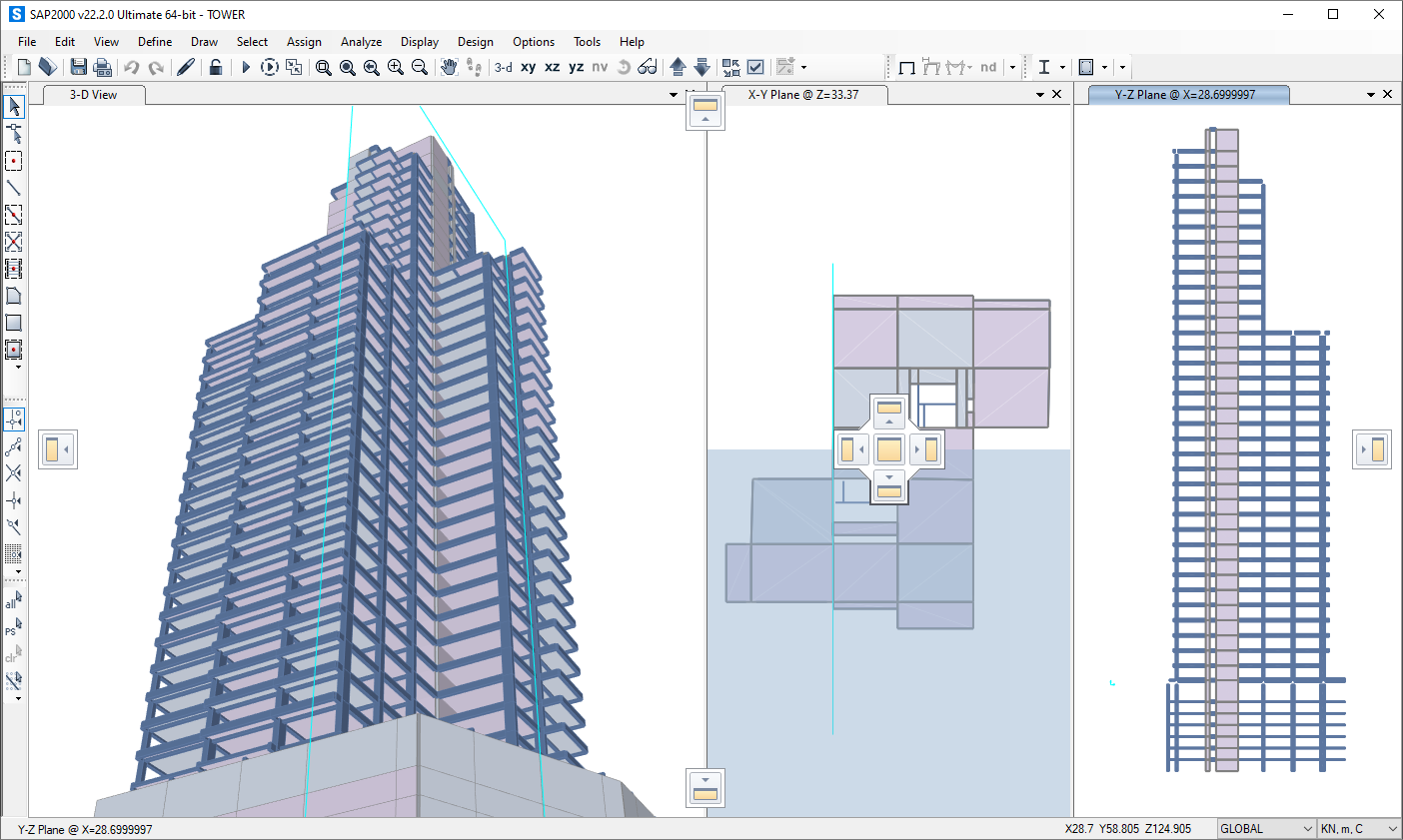
Task: Click the Zoom In One Step icon
Action: coord(396,67)
